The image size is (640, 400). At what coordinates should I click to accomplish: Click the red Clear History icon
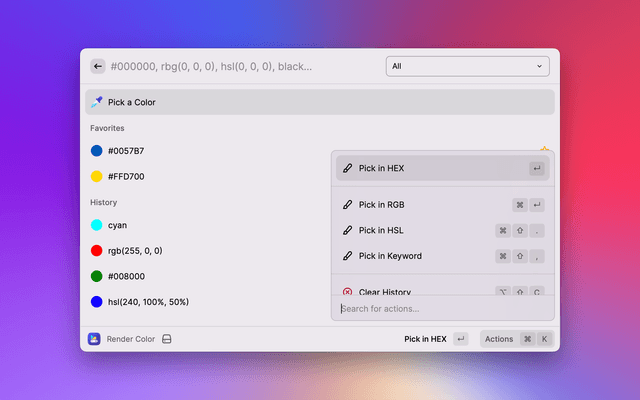(x=347, y=292)
